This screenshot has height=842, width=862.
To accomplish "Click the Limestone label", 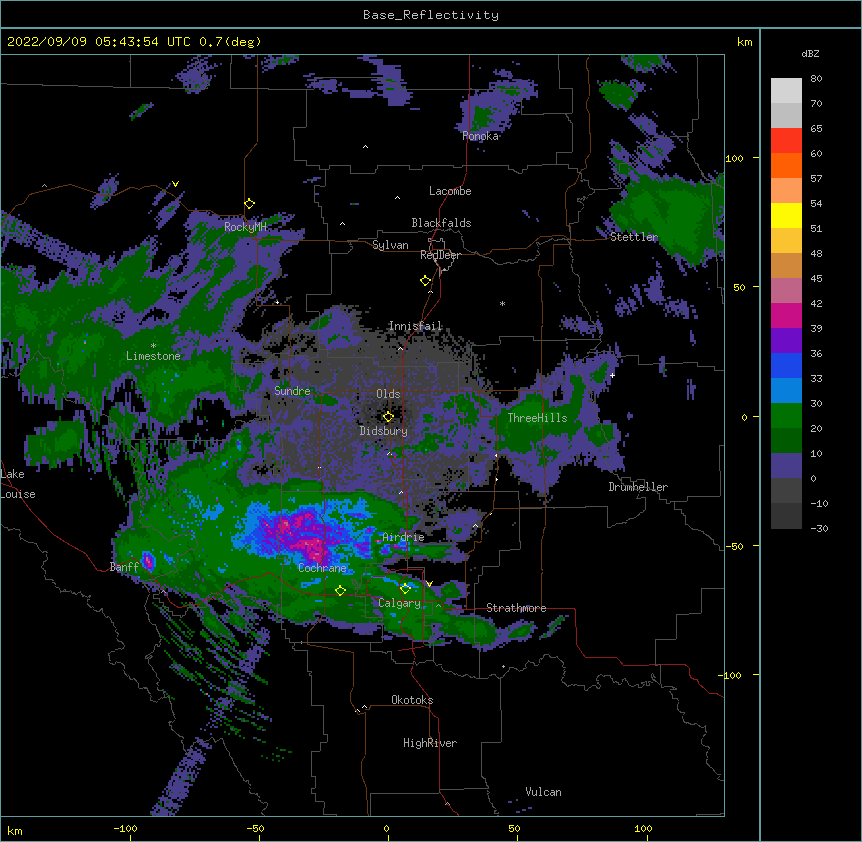I will tap(153, 356).
